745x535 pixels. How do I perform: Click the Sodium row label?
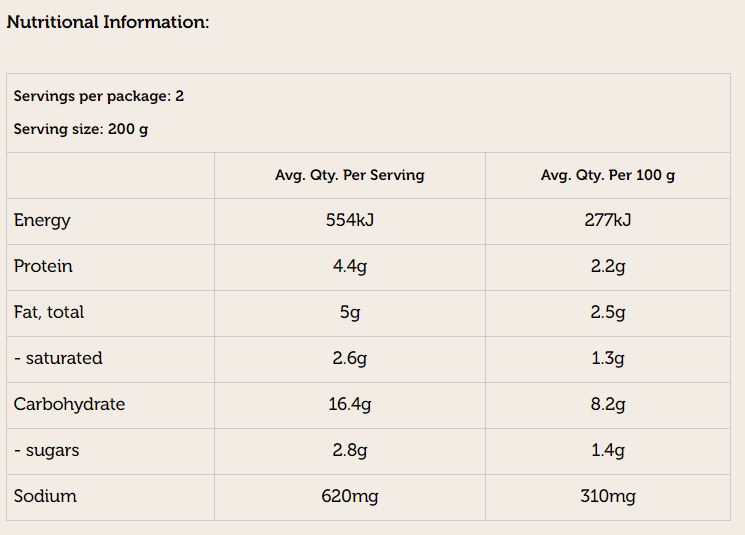[x=45, y=496]
